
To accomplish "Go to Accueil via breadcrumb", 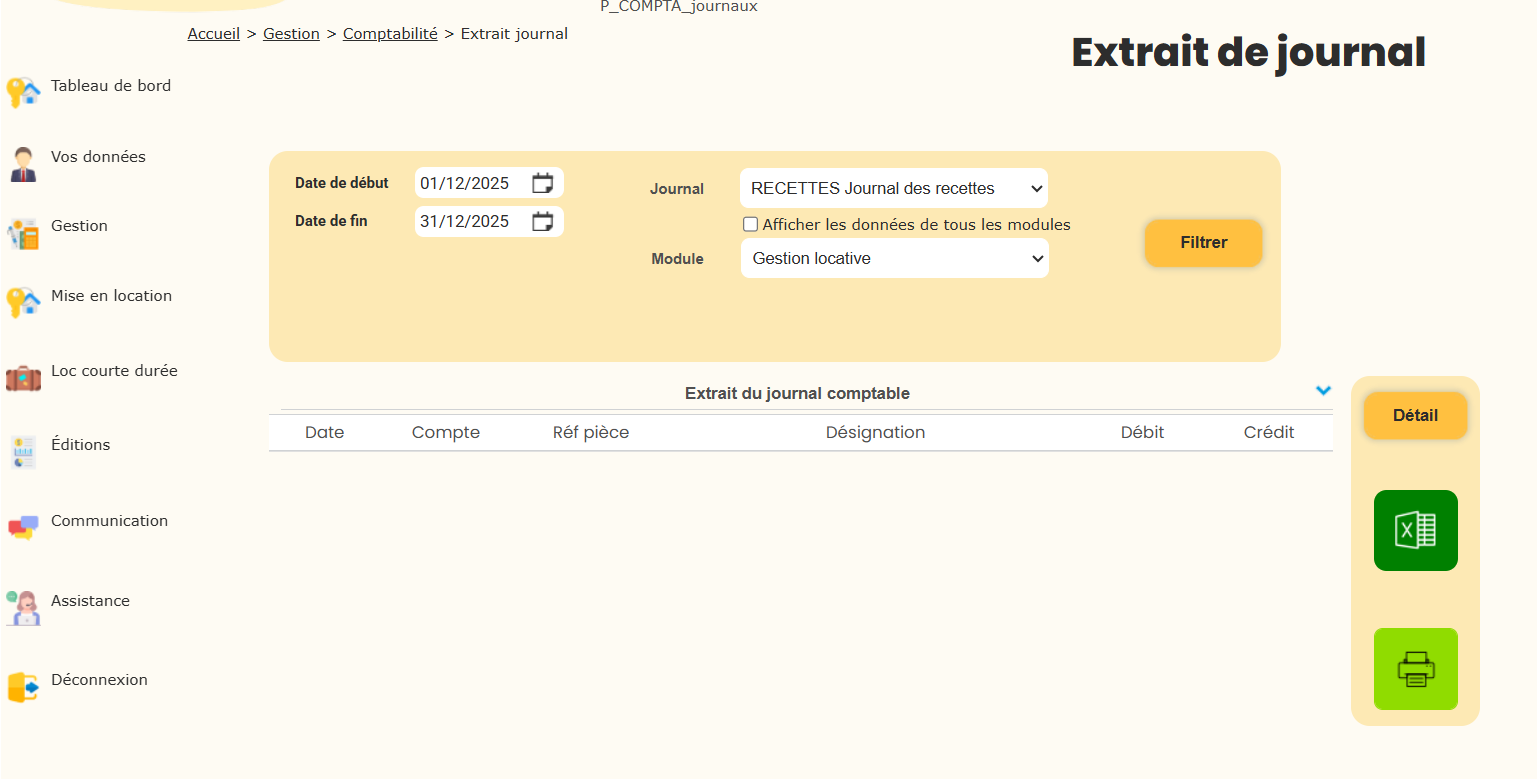I will click(213, 34).
